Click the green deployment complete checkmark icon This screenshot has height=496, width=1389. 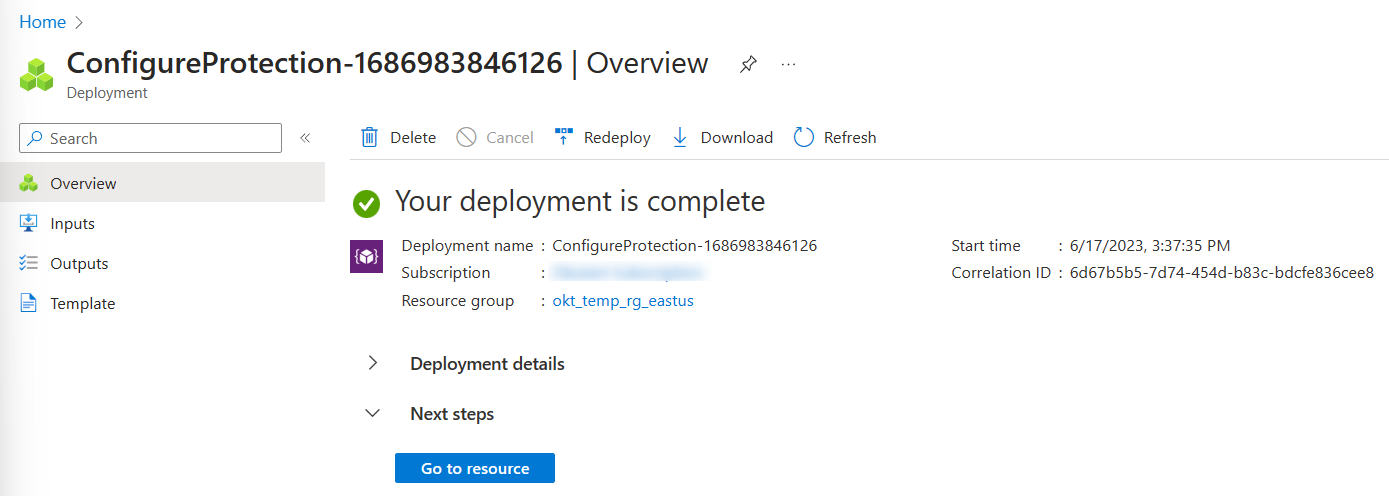point(367,204)
